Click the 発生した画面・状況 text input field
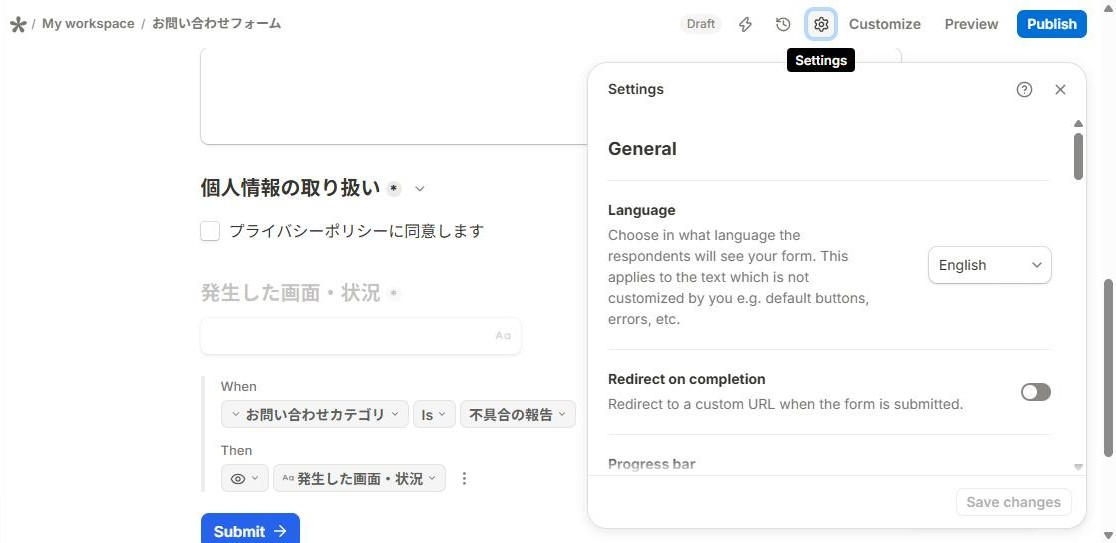This screenshot has height=543, width=1116. (361, 336)
